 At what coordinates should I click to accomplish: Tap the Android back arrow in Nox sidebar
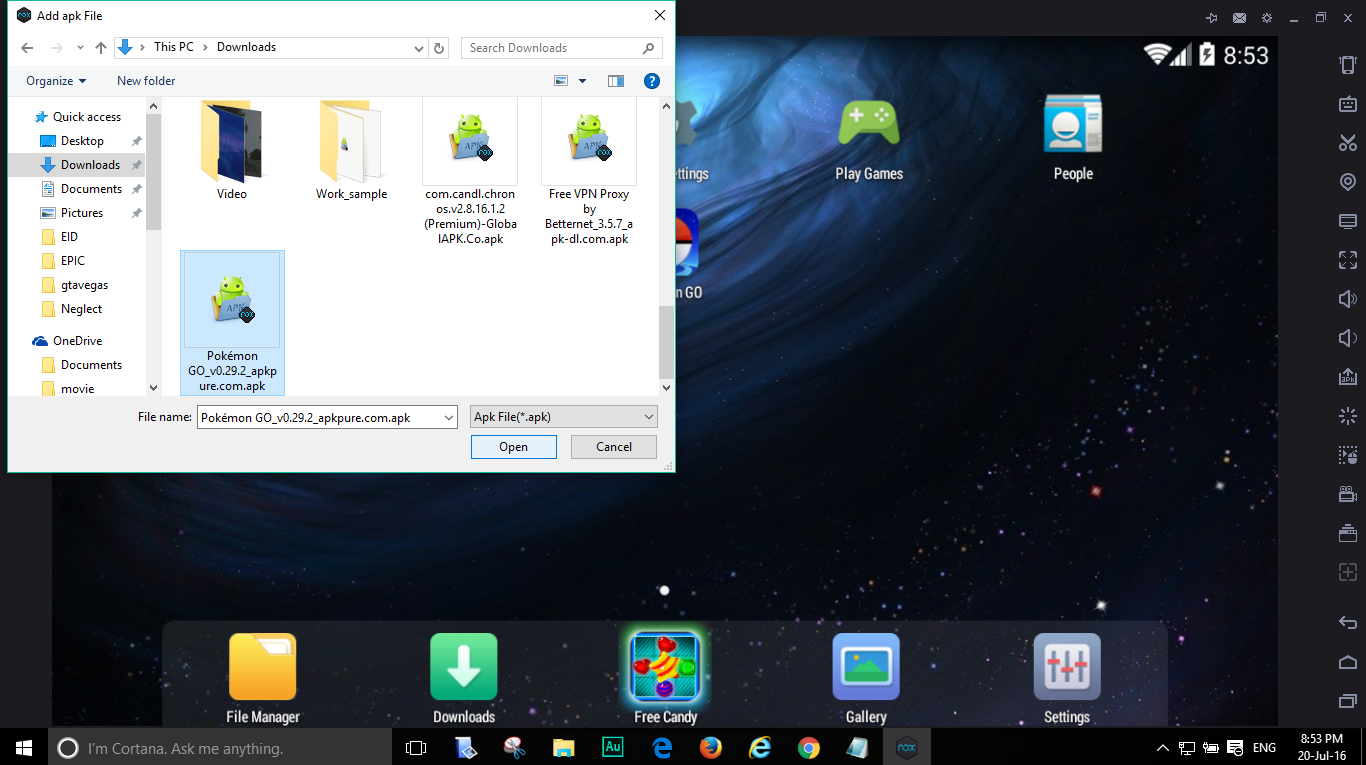(1347, 622)
